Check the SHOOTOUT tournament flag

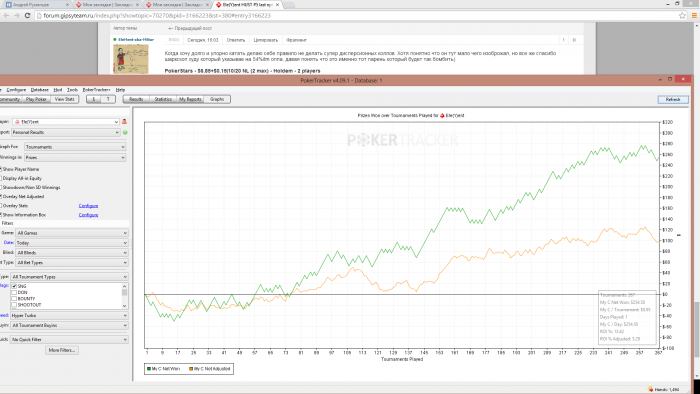tap(14, 305)
